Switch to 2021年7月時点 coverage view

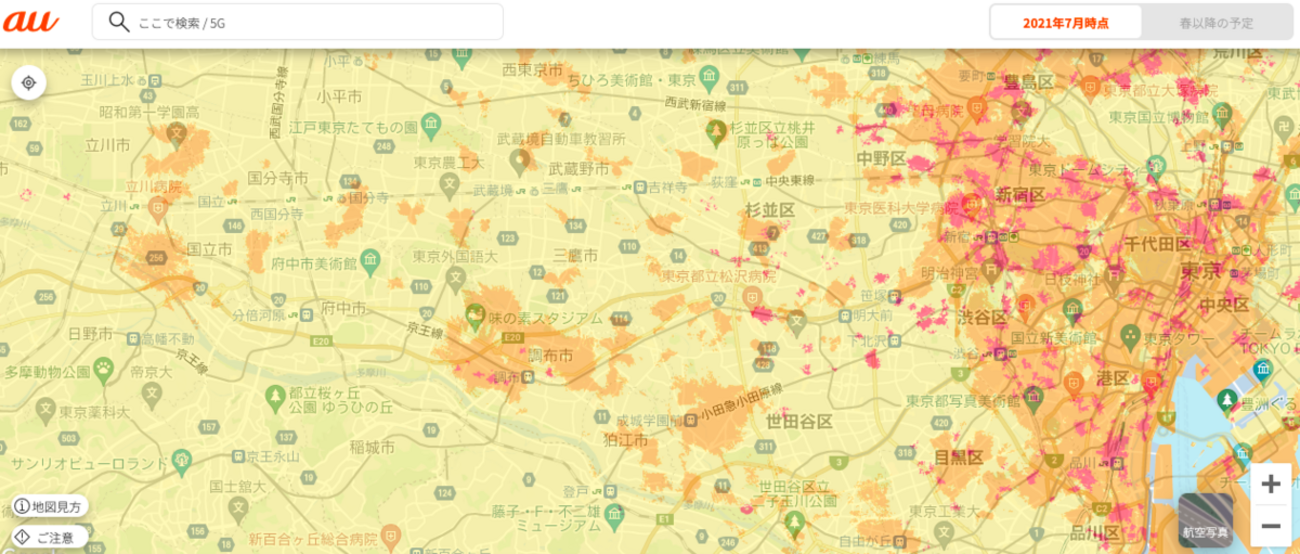1065,22
